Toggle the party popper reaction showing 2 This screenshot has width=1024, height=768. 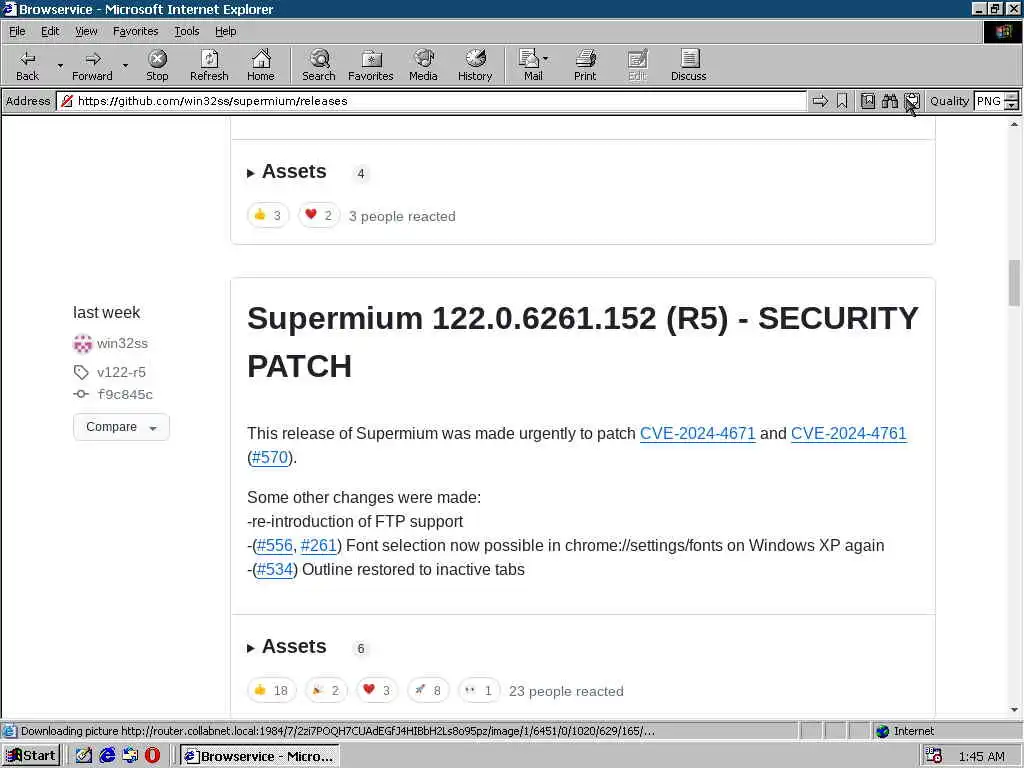coord(326,690)
